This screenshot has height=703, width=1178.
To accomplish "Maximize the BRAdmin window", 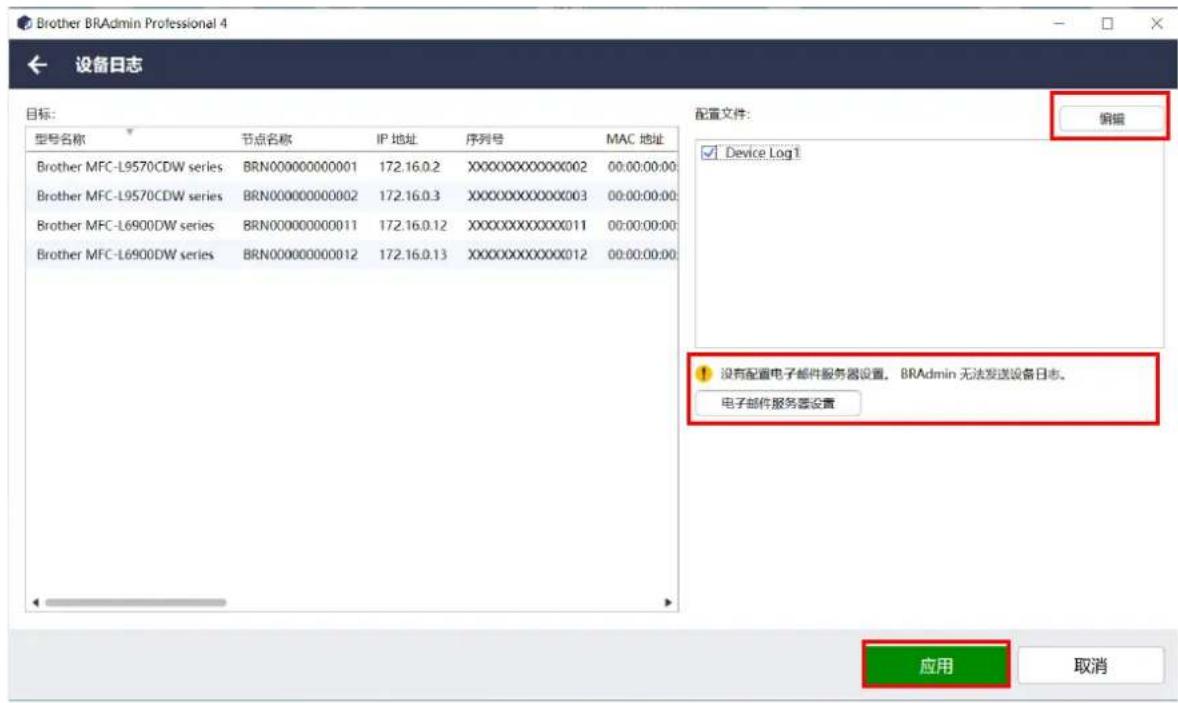I will click(1107, 23).
